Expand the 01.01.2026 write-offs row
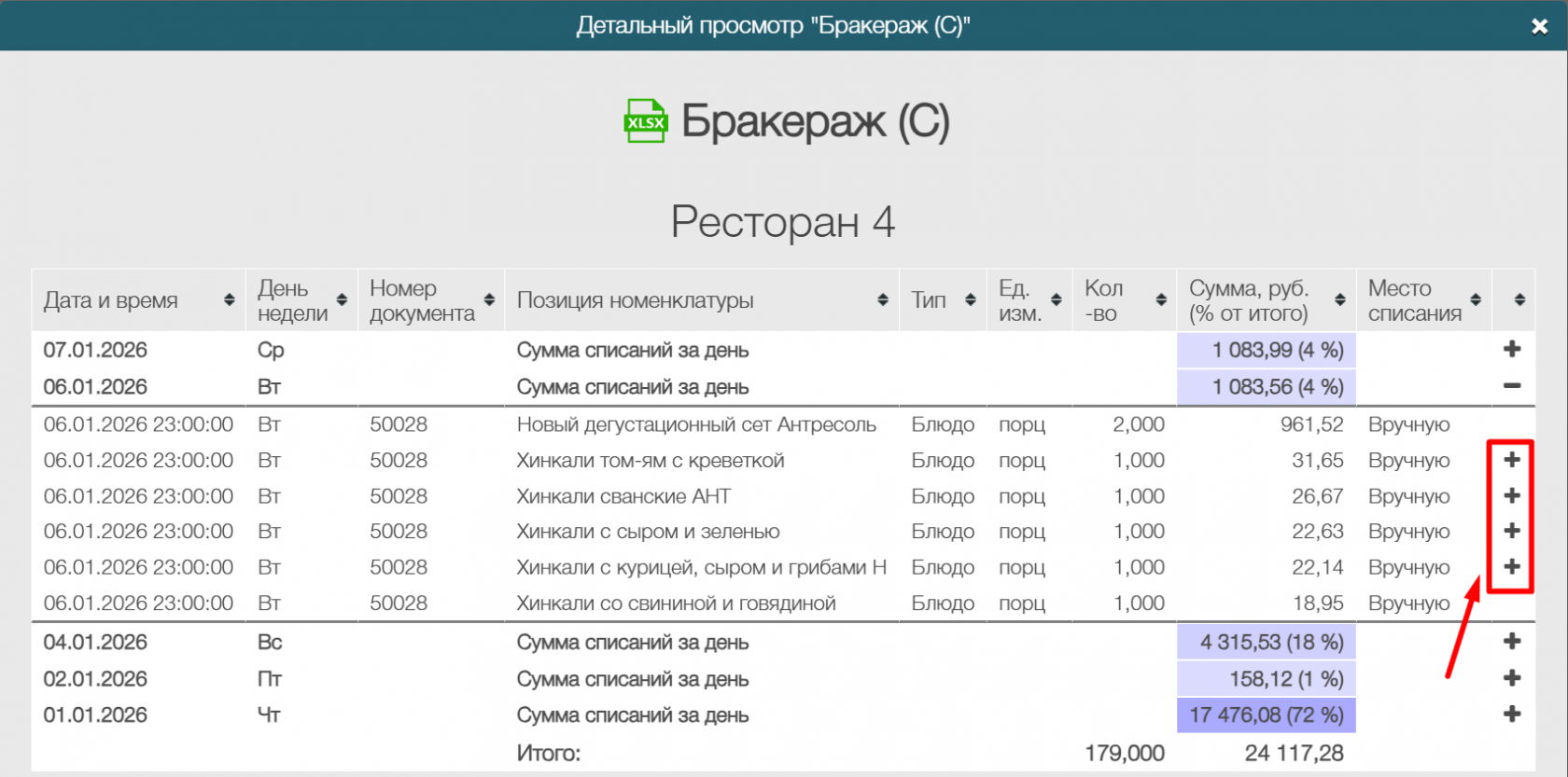This screenshot has width=1568, height=777. [x=1512, y=715]
